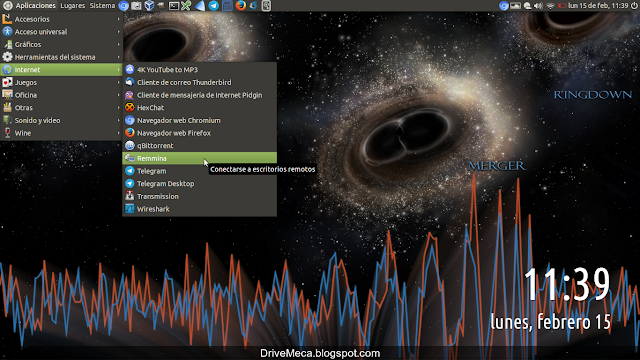This screenshot has height=360, width=640.
Task: Click the Chromium icon in the Internet submenu
Action: point(130,120)
